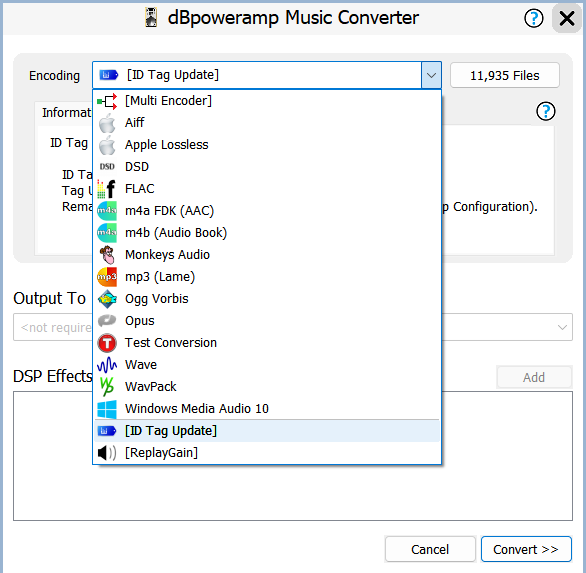Click the WavPack green icon
Viewport: 586px width, 573px height.
coord(107,387)
